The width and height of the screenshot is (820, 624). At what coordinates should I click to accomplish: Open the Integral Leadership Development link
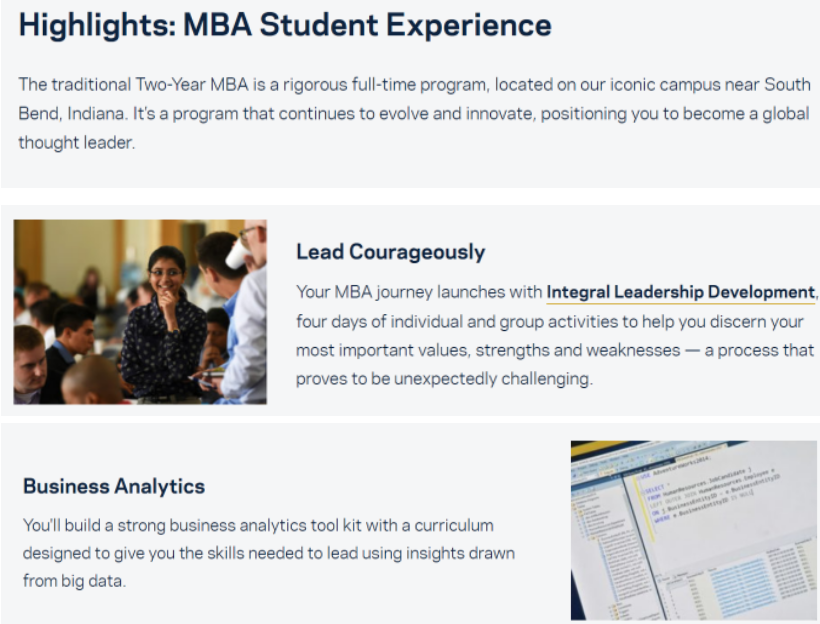(680, 293)
